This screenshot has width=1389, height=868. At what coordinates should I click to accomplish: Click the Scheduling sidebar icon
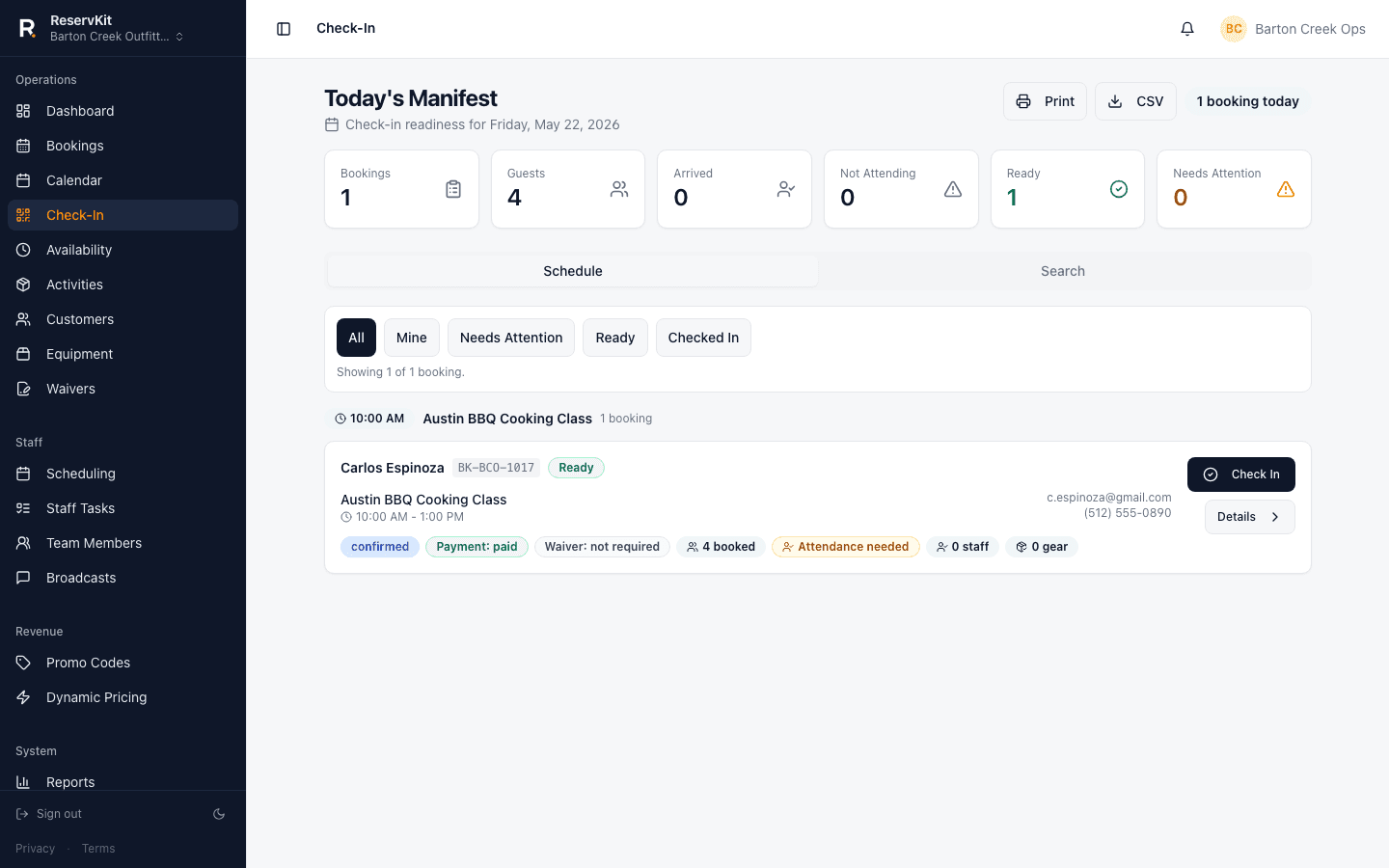pyautogui.click(x=23, y=474)
